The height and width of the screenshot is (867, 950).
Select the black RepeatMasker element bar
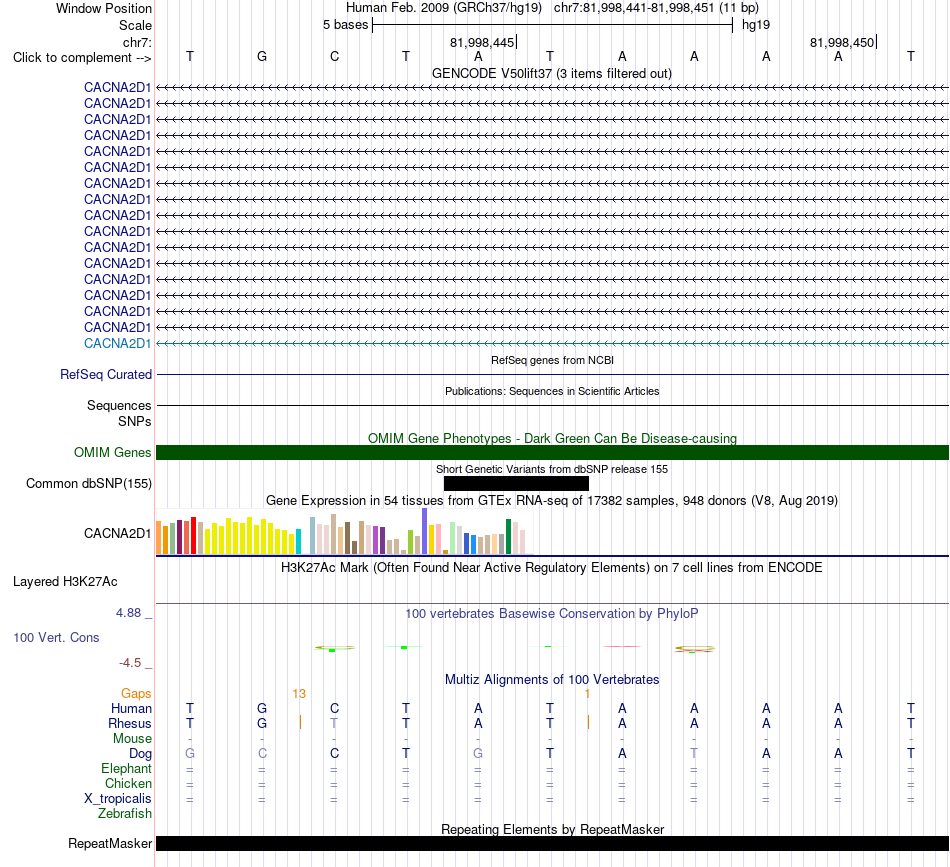552,843
